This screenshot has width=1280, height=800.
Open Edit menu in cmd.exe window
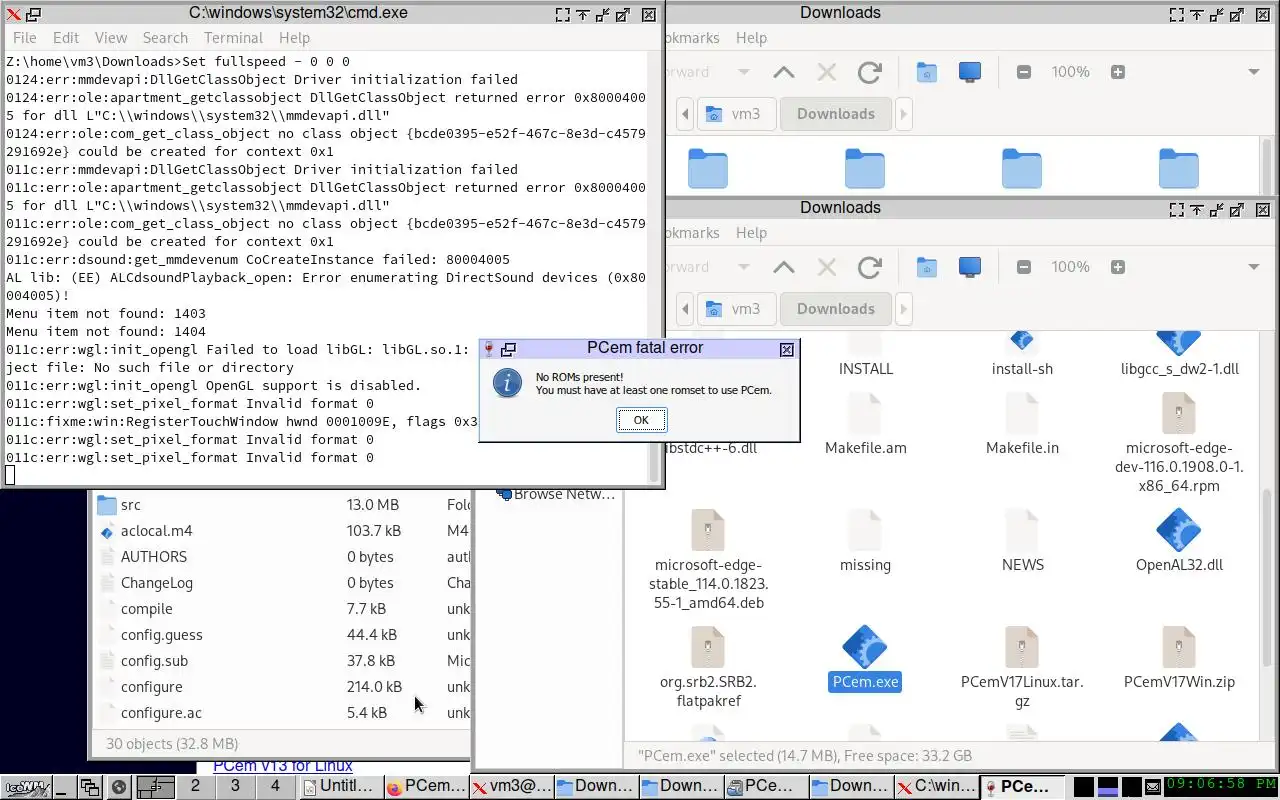point(66,38)
